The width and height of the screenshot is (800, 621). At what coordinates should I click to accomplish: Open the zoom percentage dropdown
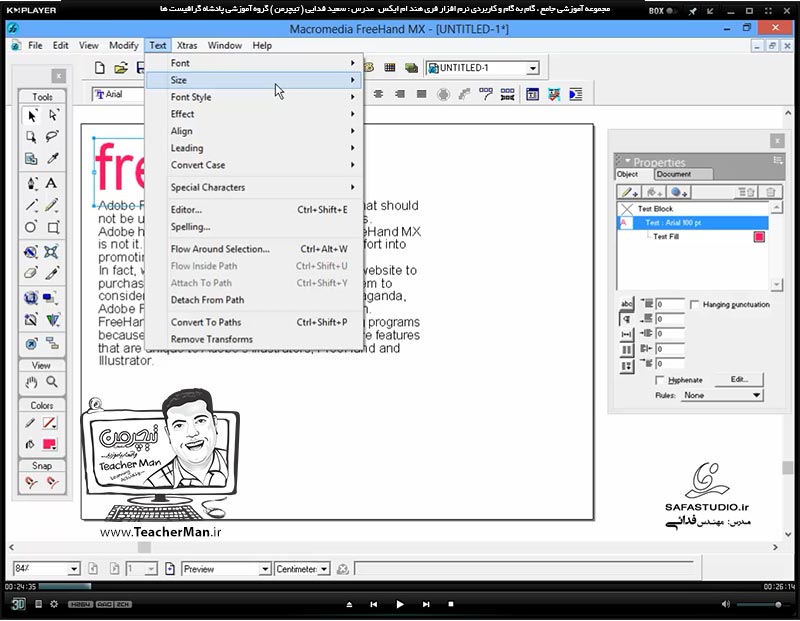pyautogui.click(x=74, y=569)
